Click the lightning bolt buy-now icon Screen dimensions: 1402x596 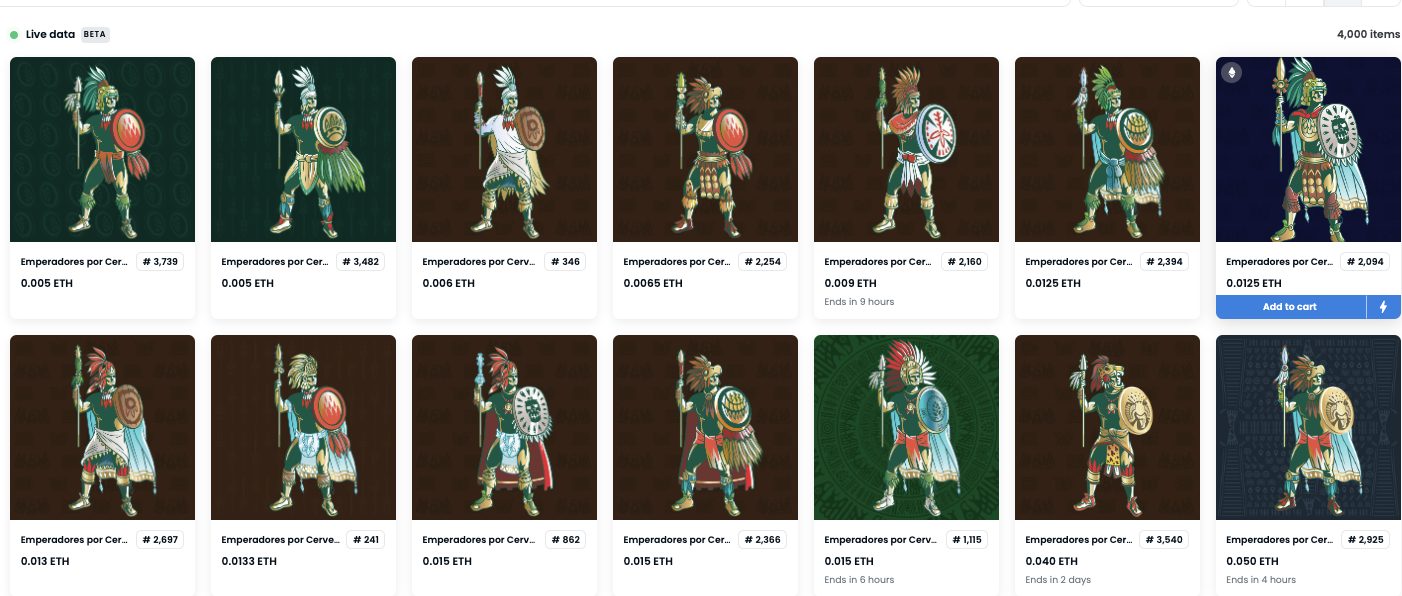[1383, 307]
